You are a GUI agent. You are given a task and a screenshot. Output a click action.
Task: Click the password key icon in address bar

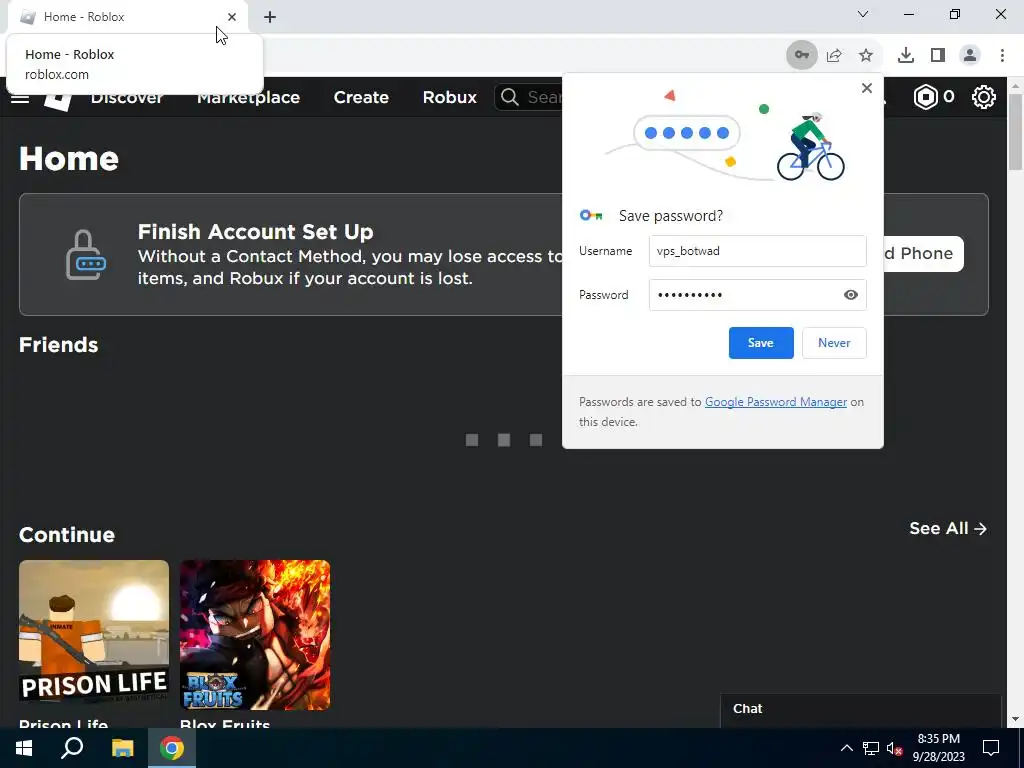point(801,55)
